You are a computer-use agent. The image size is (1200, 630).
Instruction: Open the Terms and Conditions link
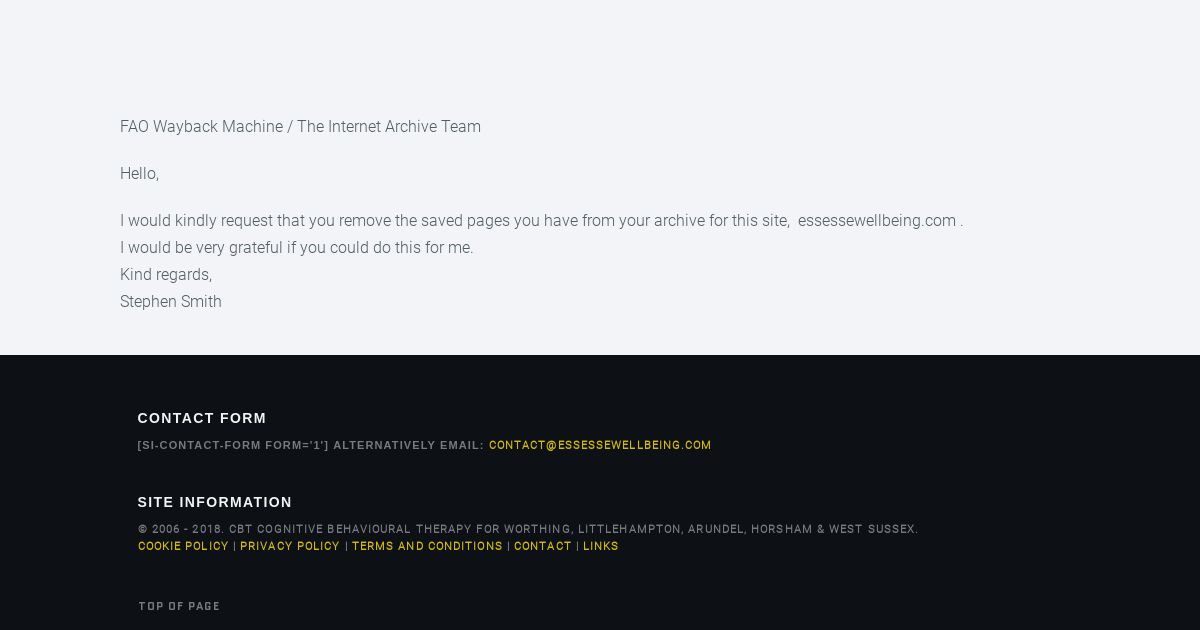coord(427,546)
